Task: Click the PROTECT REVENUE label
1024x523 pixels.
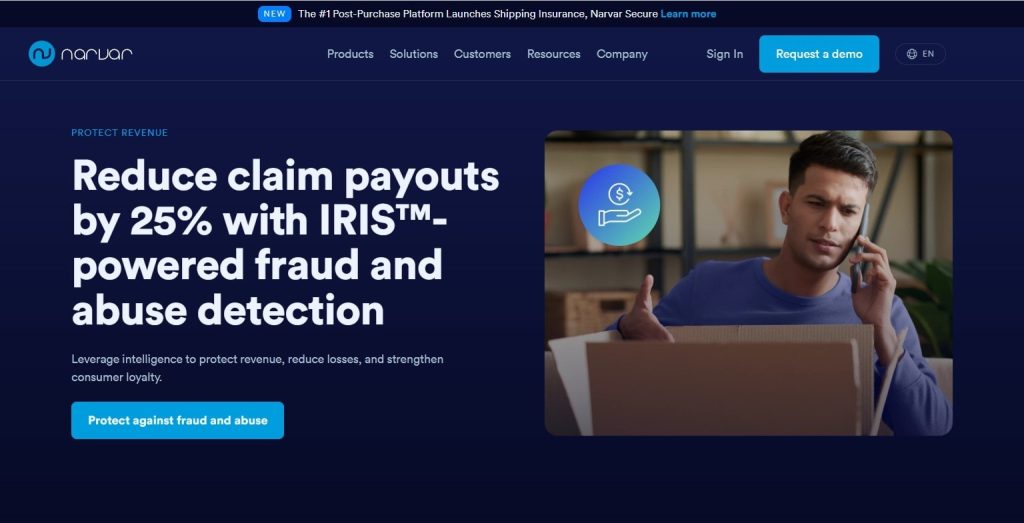Action: point(120,133)
